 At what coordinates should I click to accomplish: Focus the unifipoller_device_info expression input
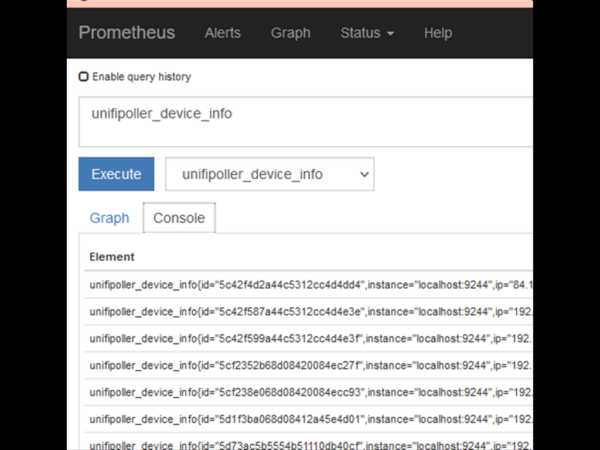pos(306,122)
